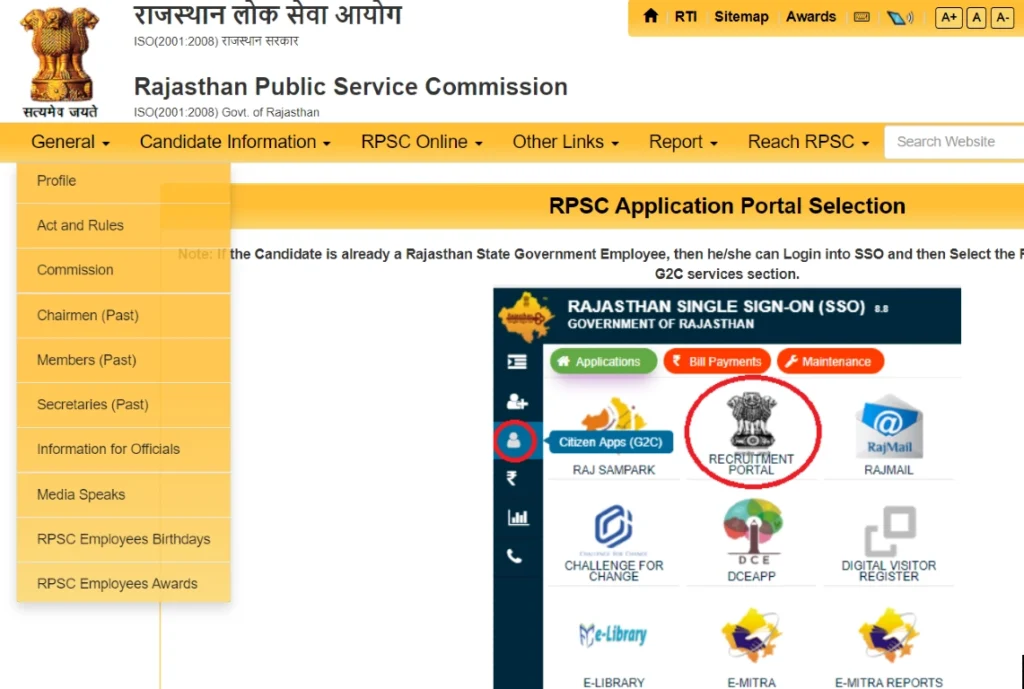Click the rupee sidebar icon

[512, 479]
